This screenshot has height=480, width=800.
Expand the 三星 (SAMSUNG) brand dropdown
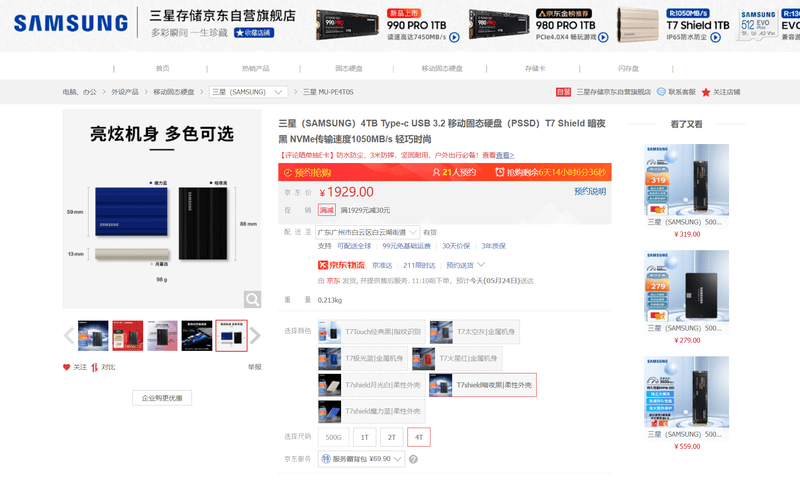[248, 92]
